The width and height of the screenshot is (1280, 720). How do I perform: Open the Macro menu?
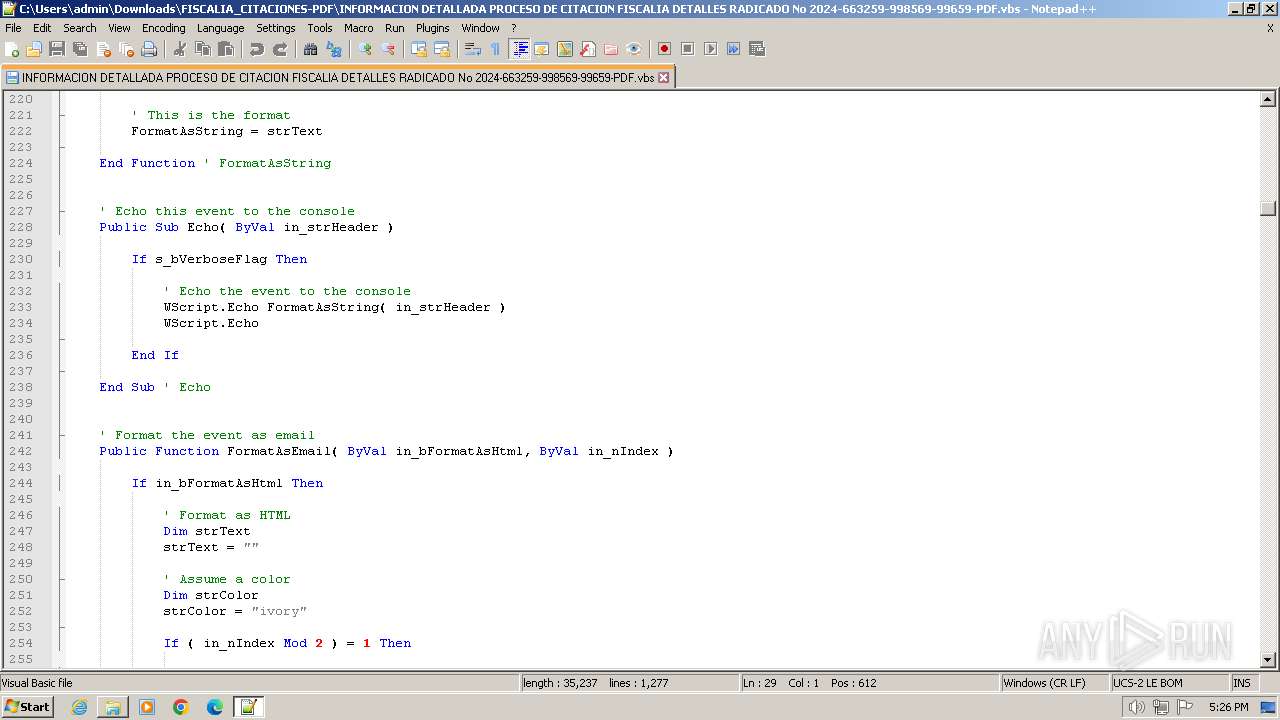[358, 28]
